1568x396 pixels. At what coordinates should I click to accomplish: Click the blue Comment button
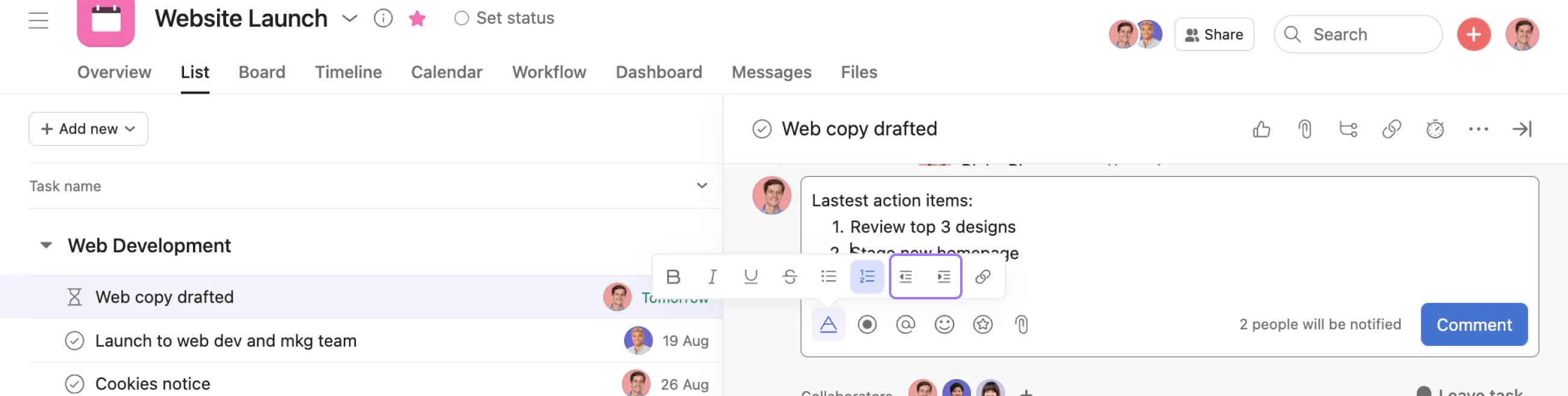point(1474,325)
